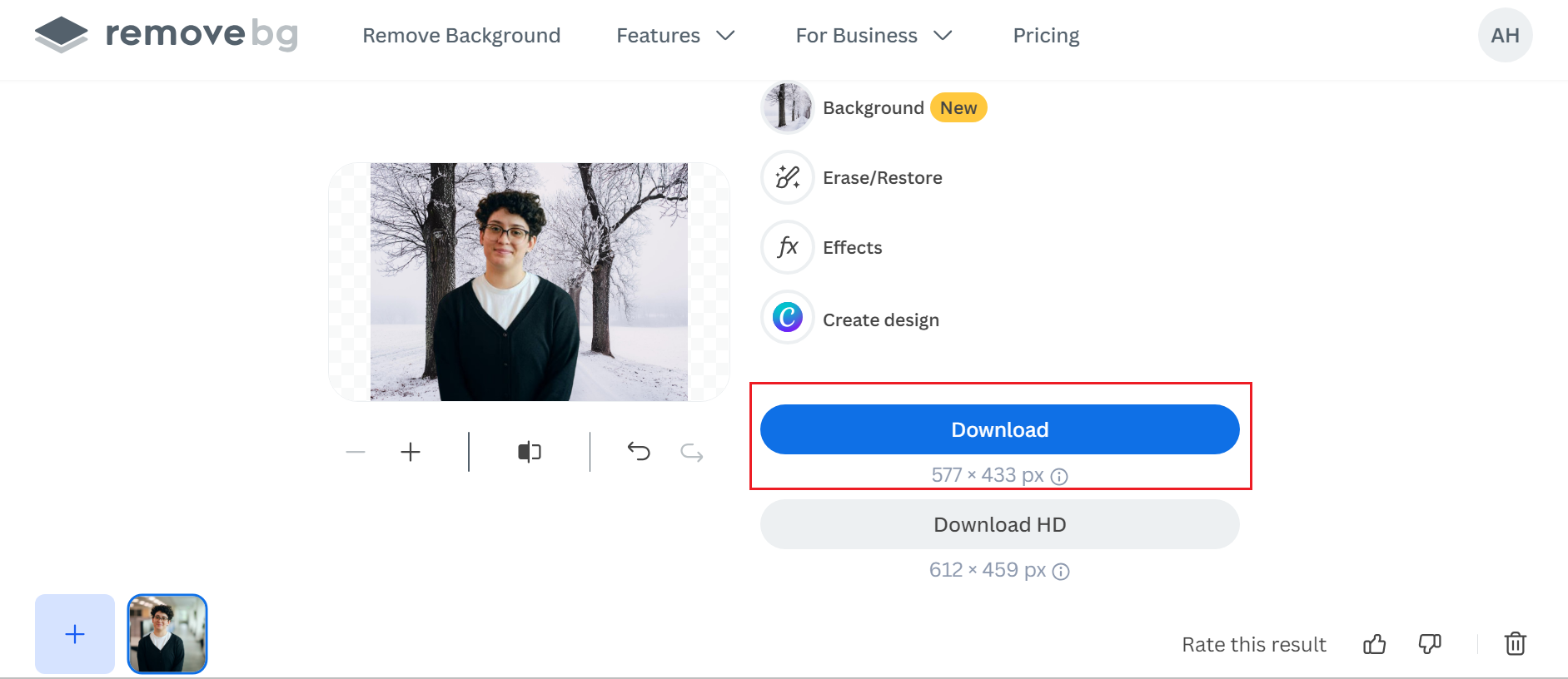Click the Rate this result text
The width and height of the screenshot is (1568, 679).
pos(1254,645)
